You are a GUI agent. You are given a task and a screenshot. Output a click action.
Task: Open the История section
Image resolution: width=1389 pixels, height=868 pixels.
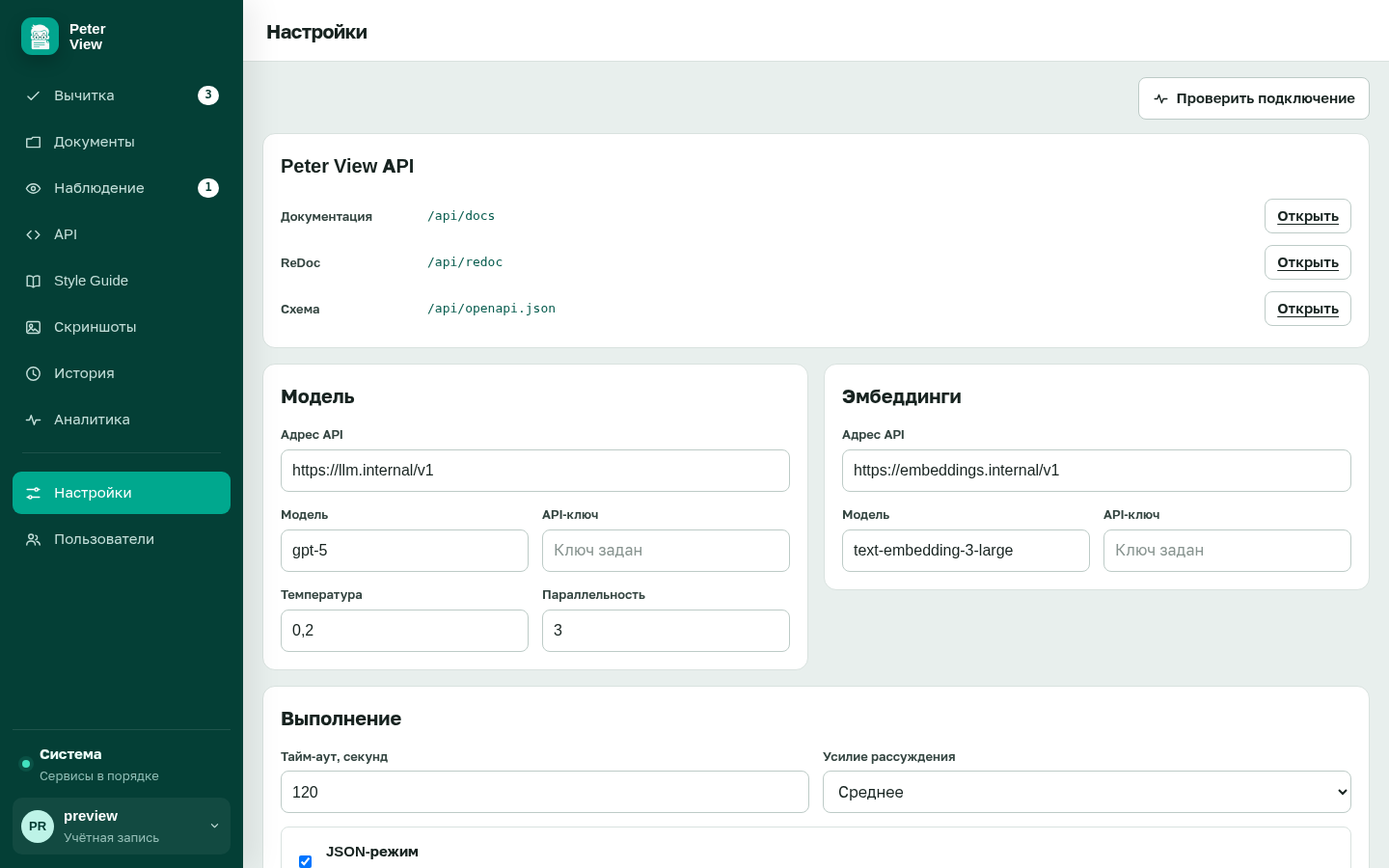click(x=122, y=373)
